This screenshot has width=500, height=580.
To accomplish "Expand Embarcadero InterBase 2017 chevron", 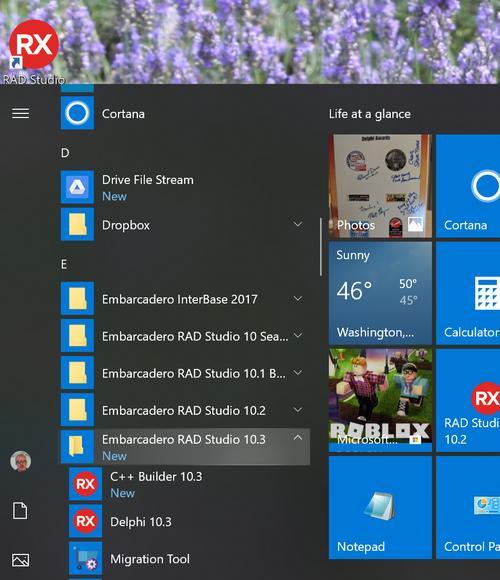I will (298, 298).
